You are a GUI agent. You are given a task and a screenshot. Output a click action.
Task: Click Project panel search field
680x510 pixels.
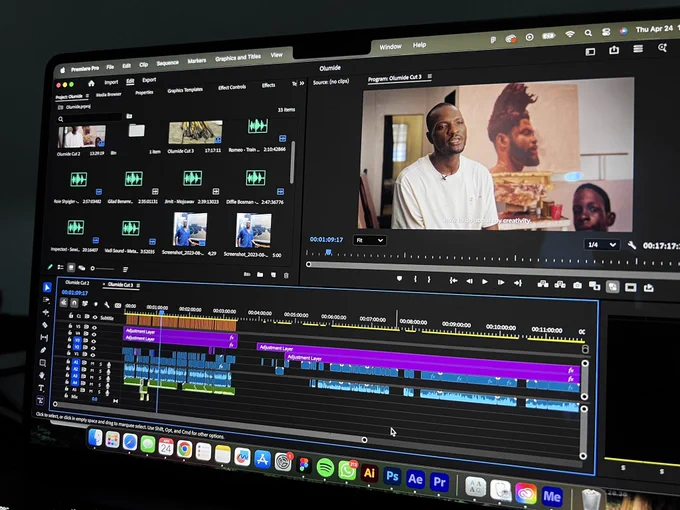pyautogui.click(x=90, y=118)
